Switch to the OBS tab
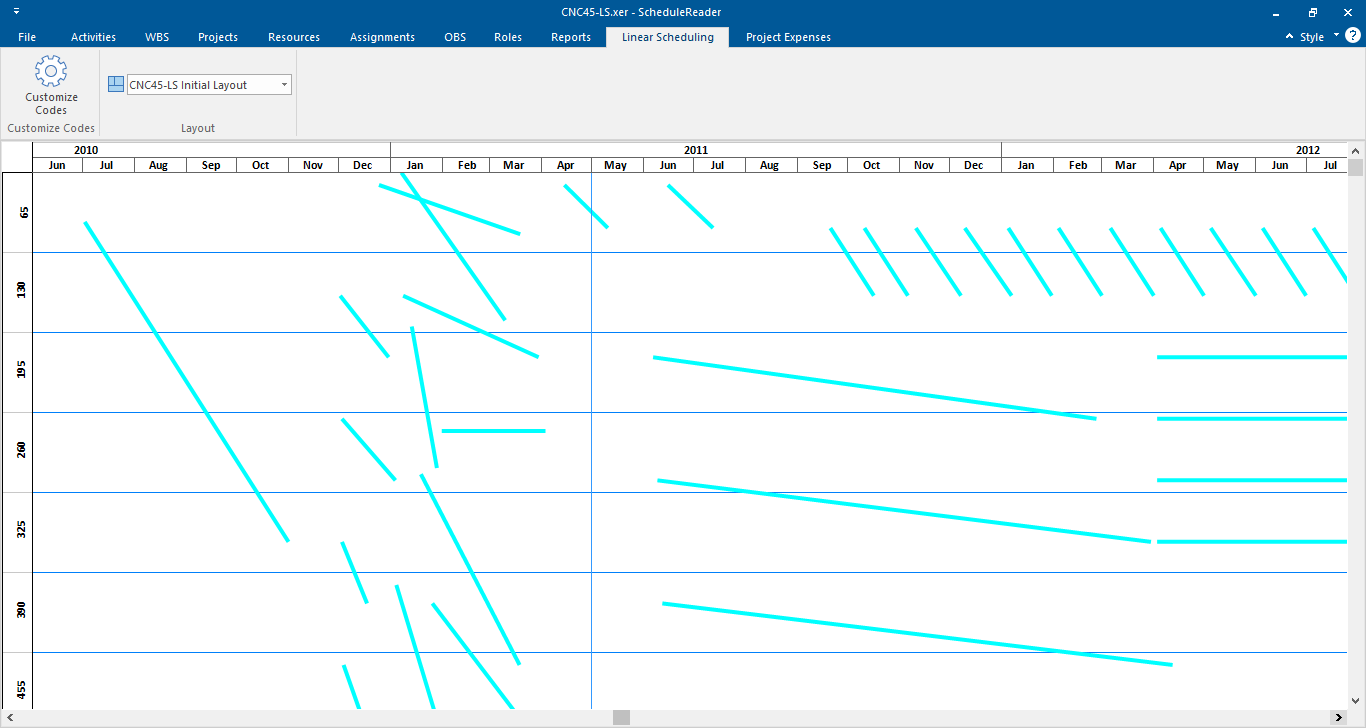Image resolution: width=1366 pixels, height=728 pixels. [x=455, y=37]
